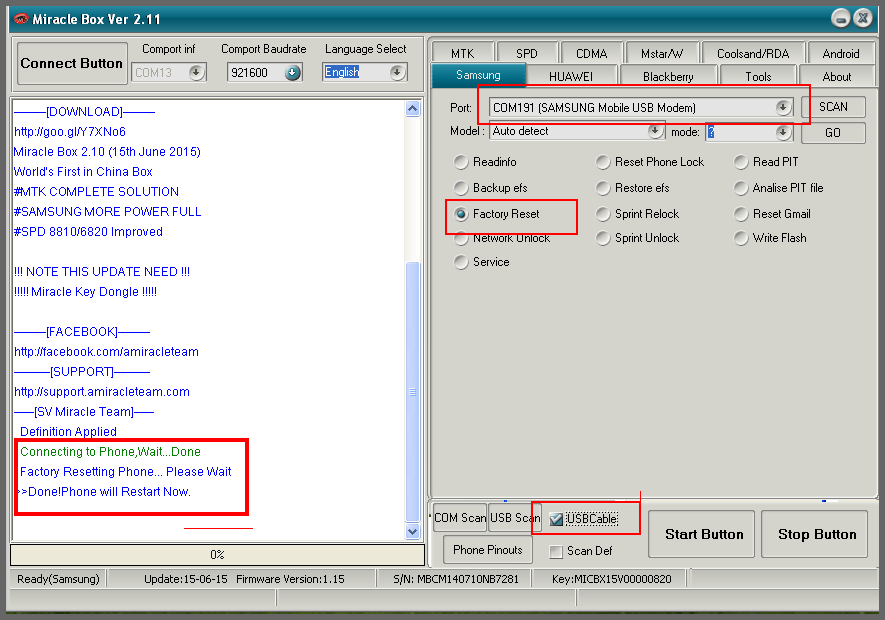Click the facebook.com/amiracleteam link
The width and height of the screenshot is (885, 620).
pos(106,352)
